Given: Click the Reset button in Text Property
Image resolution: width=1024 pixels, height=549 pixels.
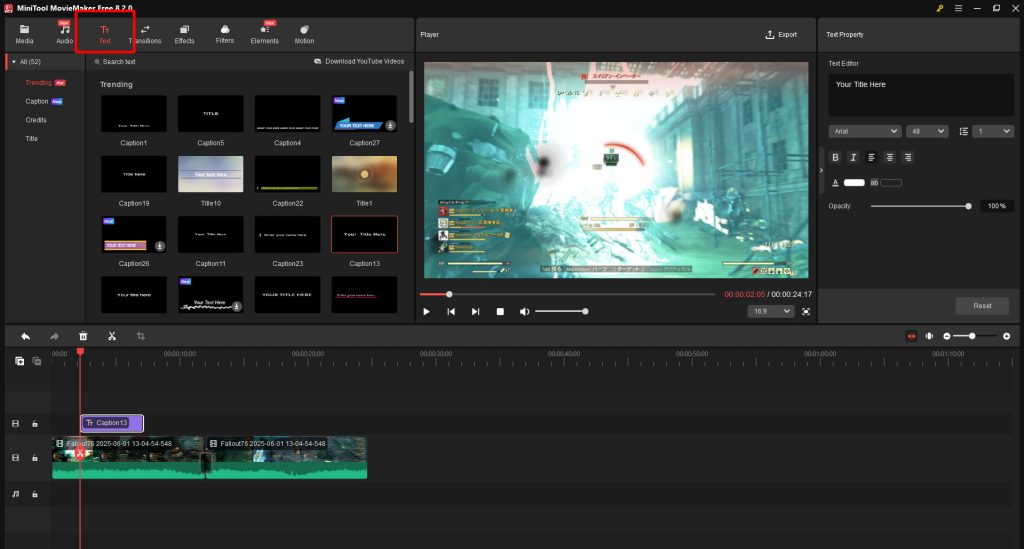Looking at the screenshot, I should point(982,306).
